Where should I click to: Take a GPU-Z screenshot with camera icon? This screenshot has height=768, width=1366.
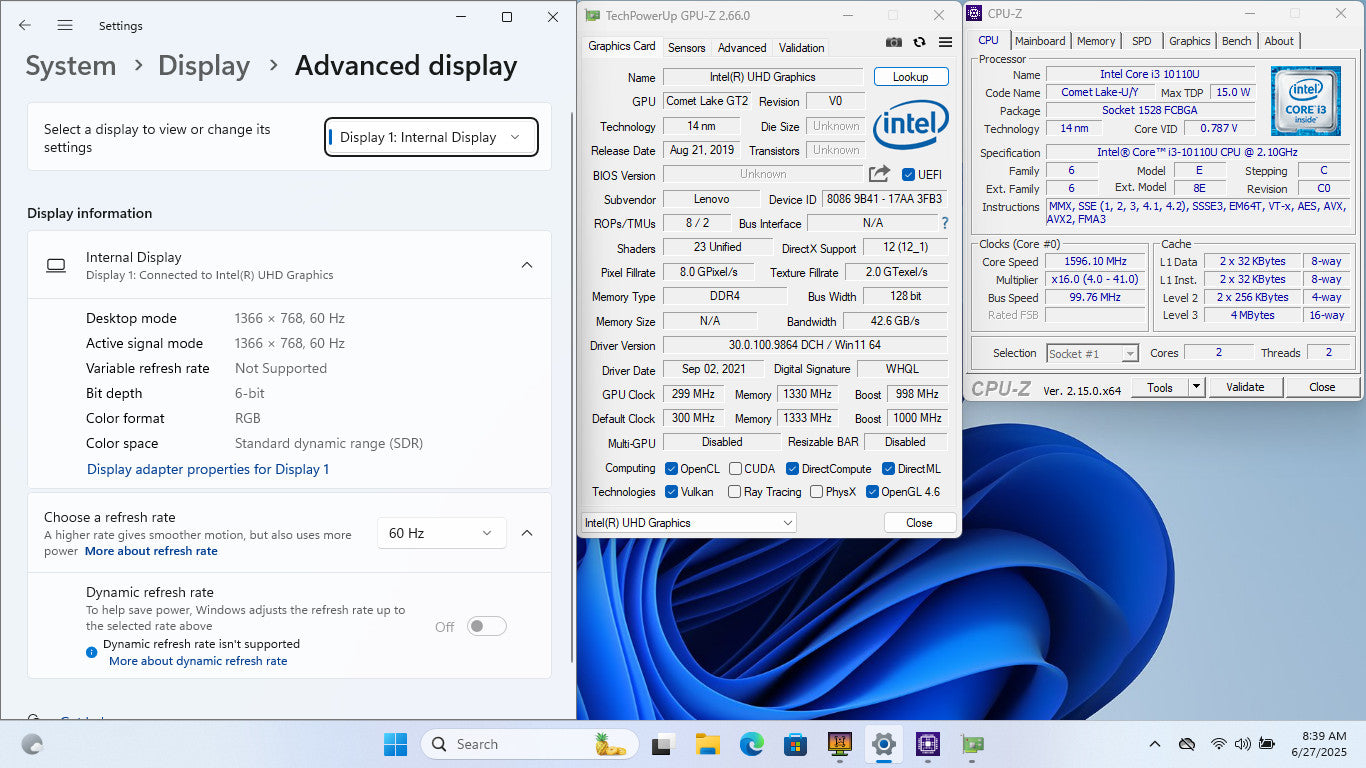coord(893,42)
